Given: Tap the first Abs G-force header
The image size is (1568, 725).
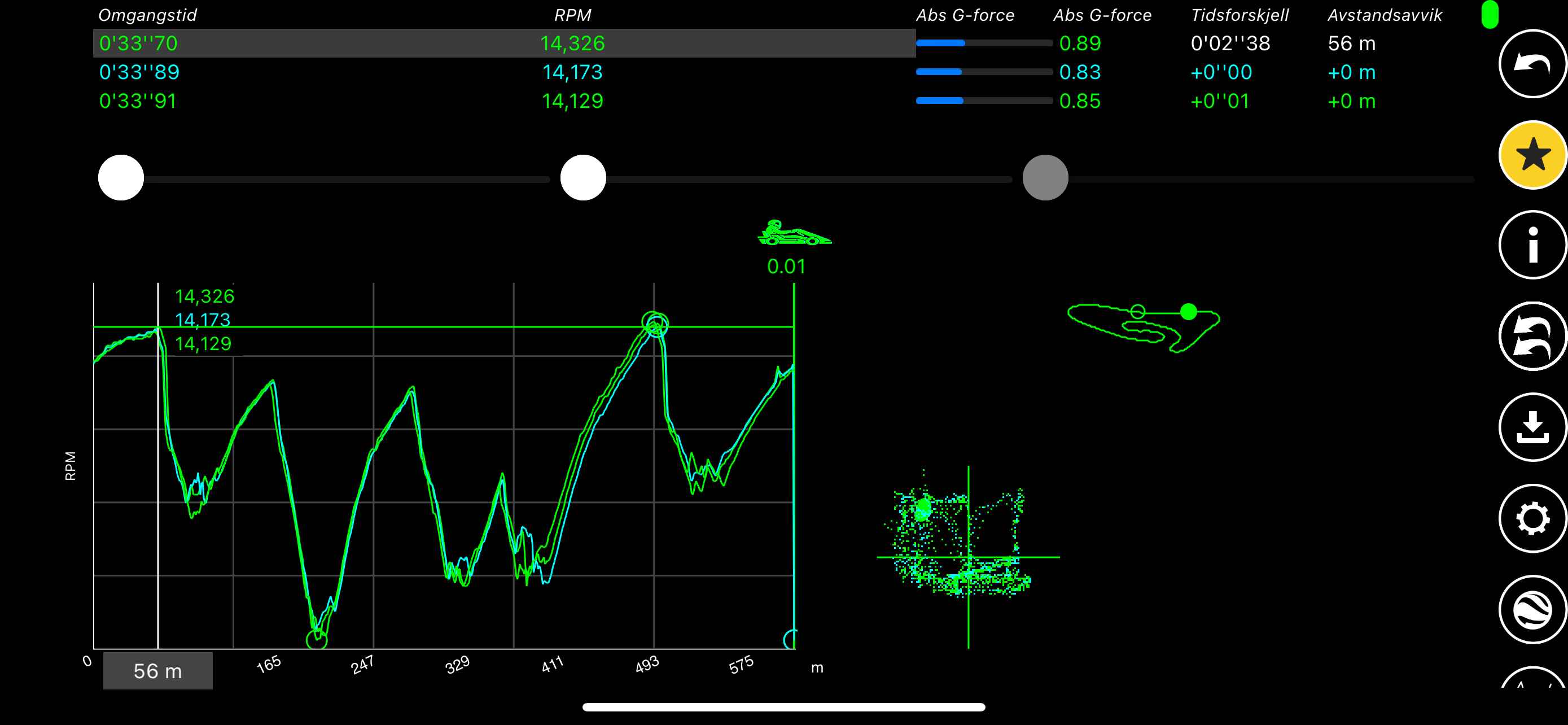Looking at the screenshot, I should pos(965,15).
